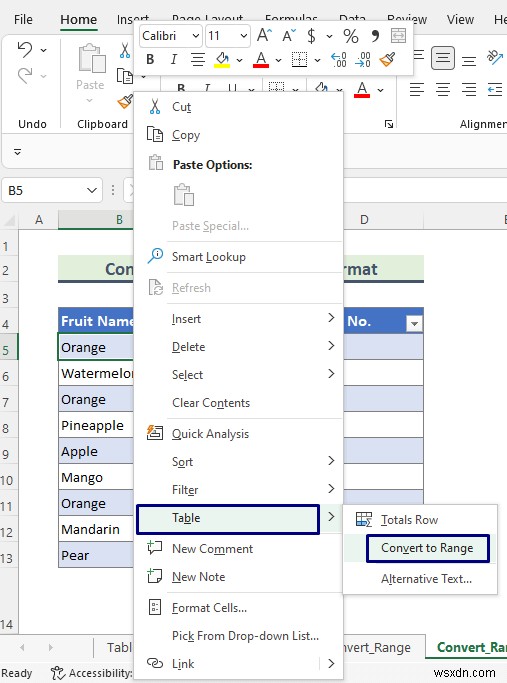Toggle Middle Align in ribbon
507x683 pixels.
[443, 58]
